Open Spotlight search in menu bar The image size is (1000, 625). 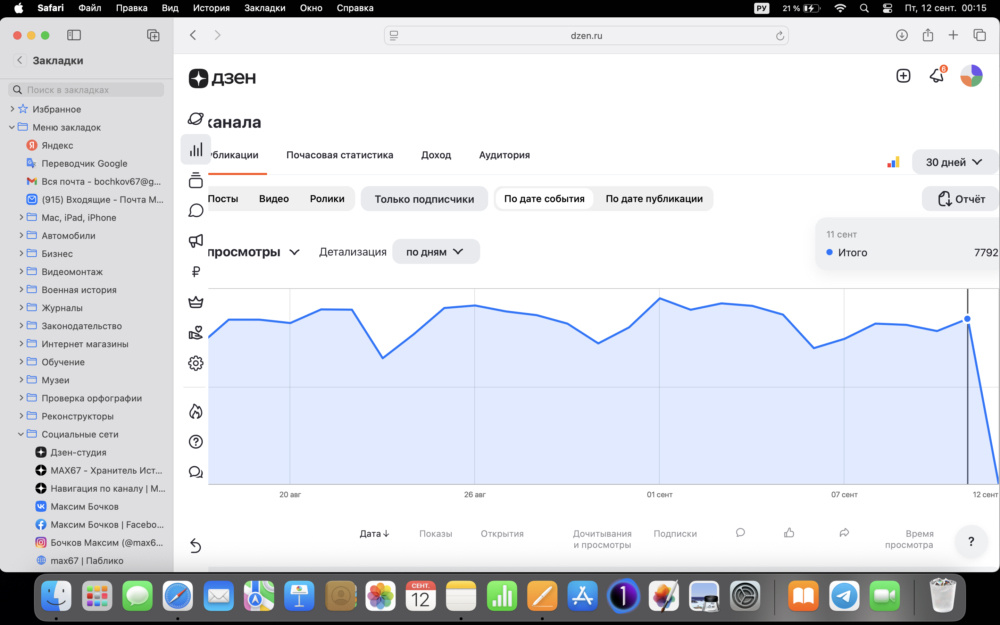[x=864, y=8]
